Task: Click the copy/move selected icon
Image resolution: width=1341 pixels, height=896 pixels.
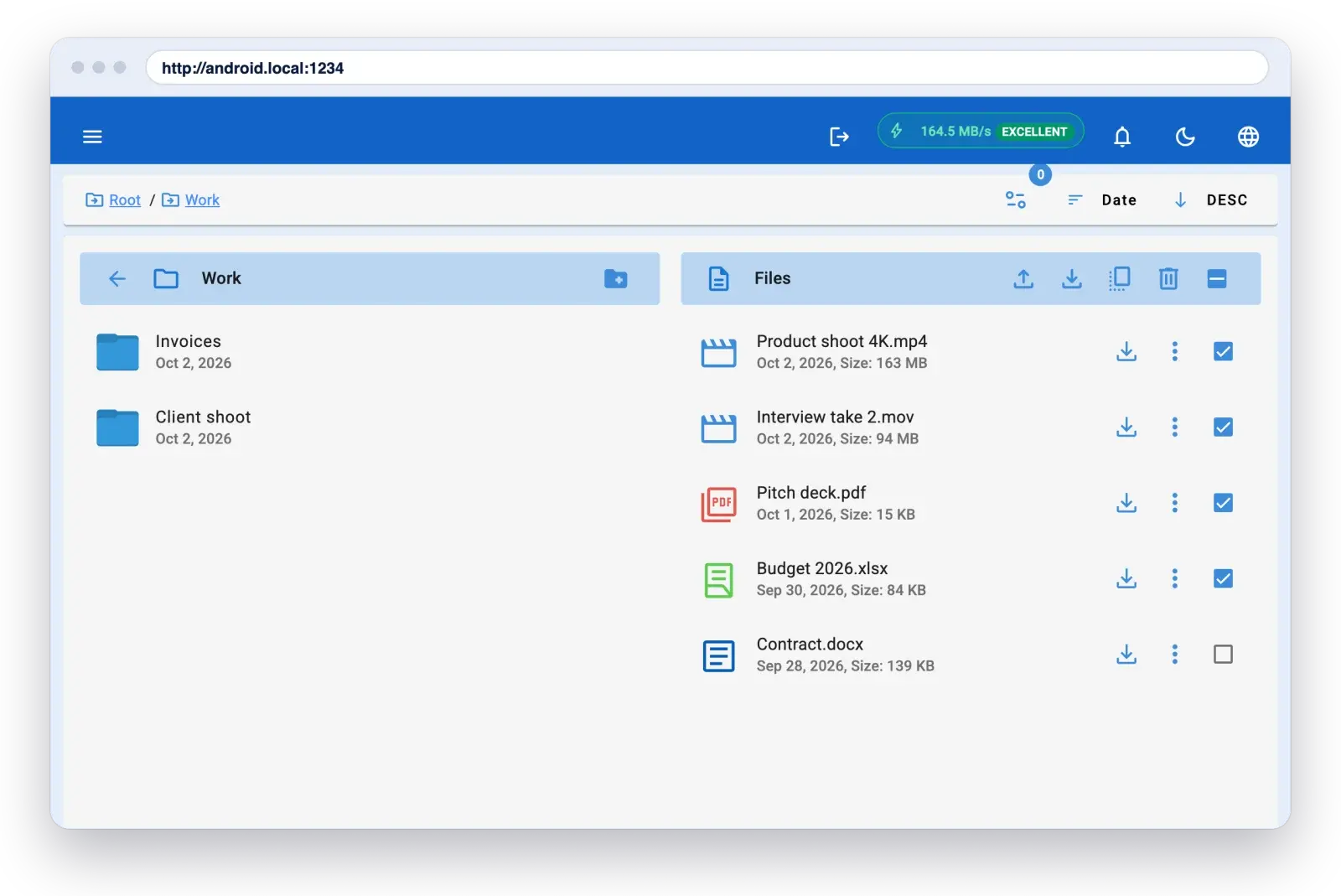Action: pos(1120,278)
